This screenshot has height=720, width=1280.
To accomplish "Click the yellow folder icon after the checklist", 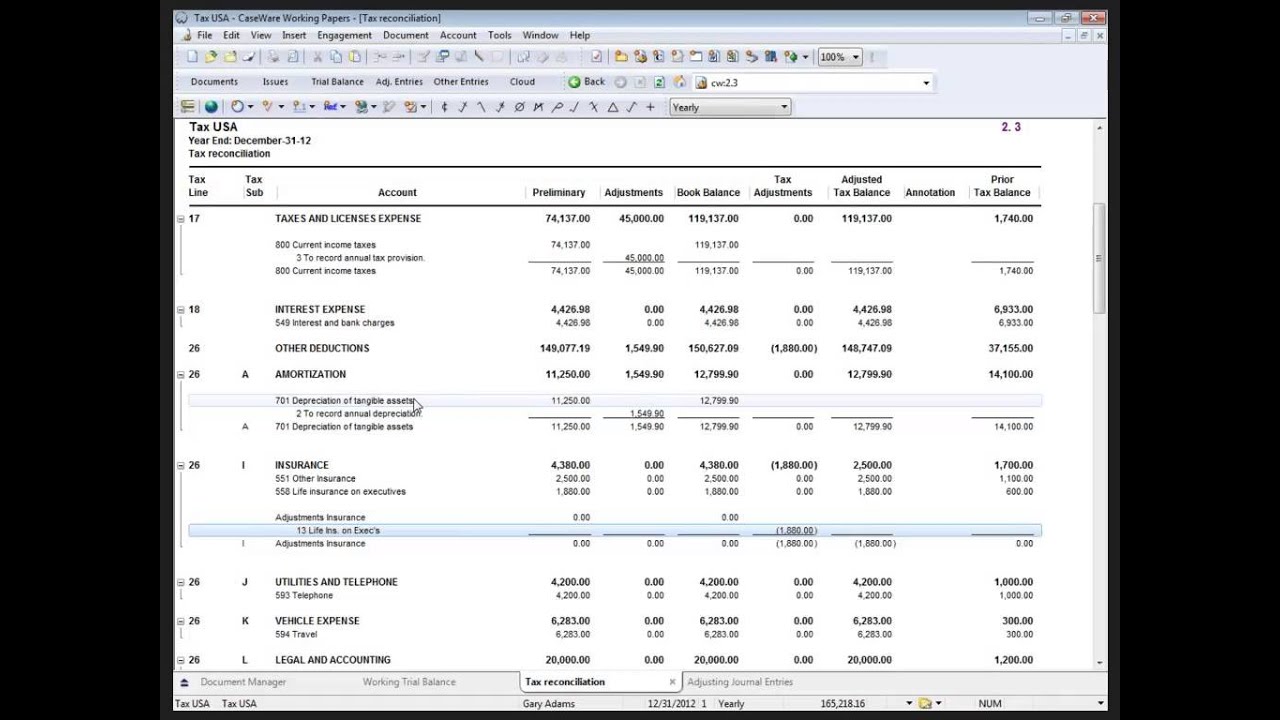I will click(620, 57).
